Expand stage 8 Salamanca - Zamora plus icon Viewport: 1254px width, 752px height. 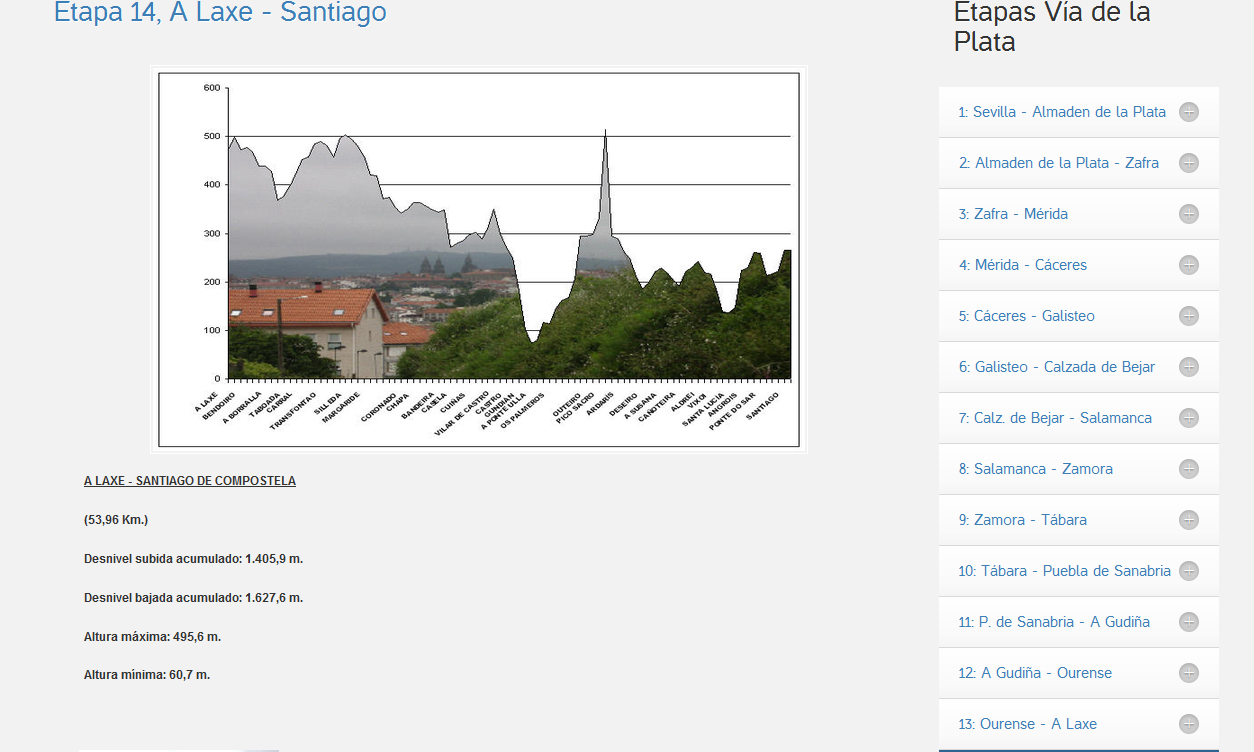pyautogui.click(x=1188, y=469)
